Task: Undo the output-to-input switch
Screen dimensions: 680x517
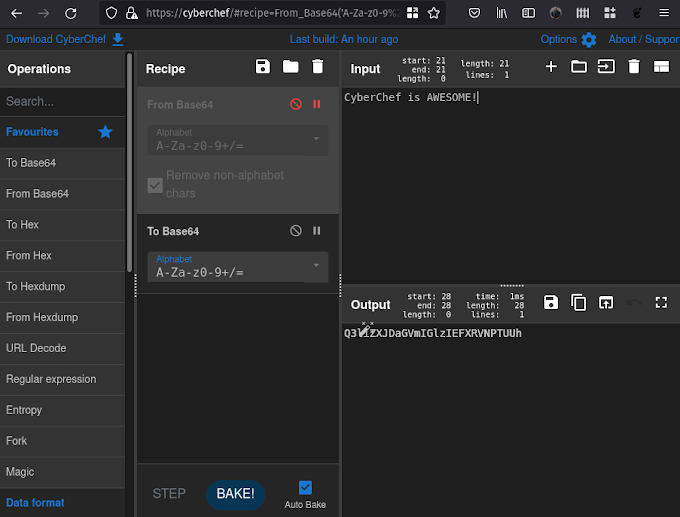Action: pyautogui.click(x=634, y=302)
